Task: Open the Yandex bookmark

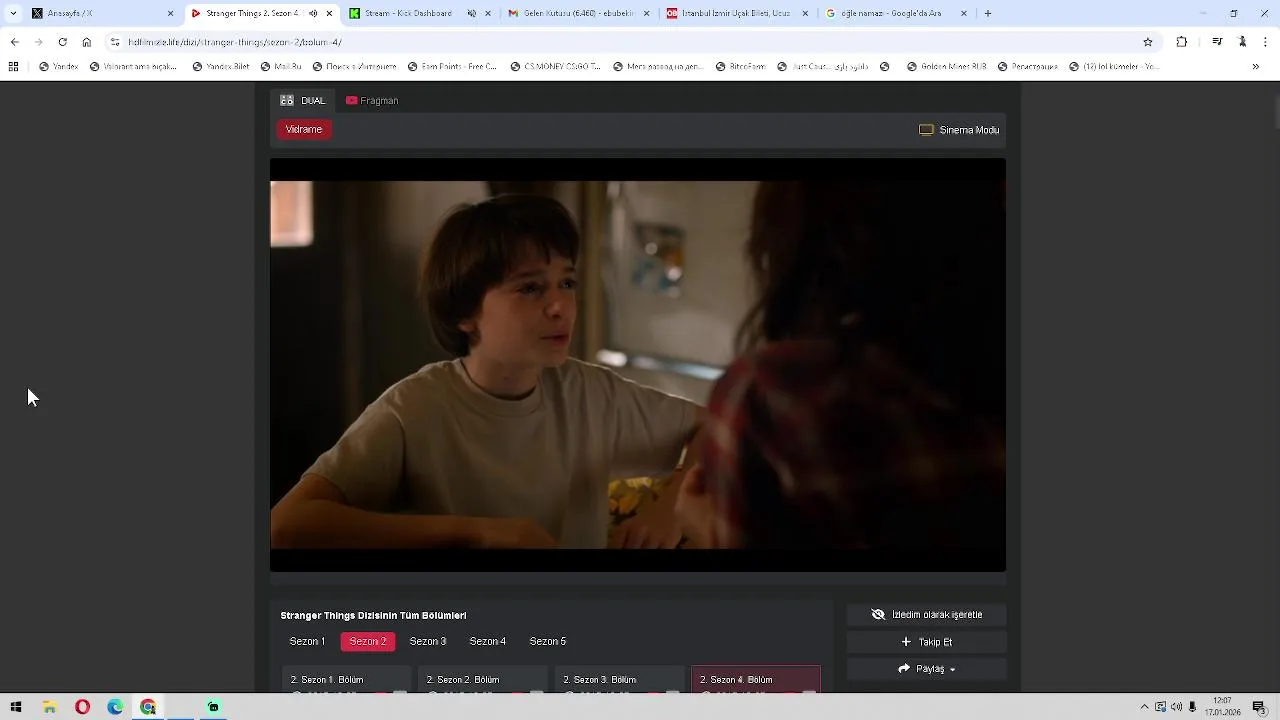Action: 58,67
